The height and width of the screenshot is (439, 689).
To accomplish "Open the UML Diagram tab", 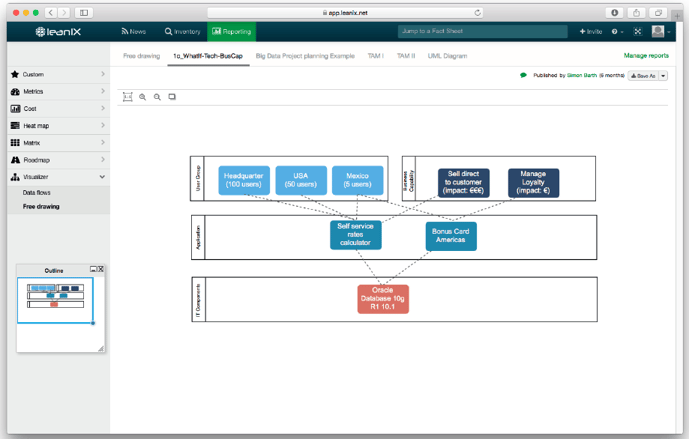I will pyautogui.click(x=447, y=56).
